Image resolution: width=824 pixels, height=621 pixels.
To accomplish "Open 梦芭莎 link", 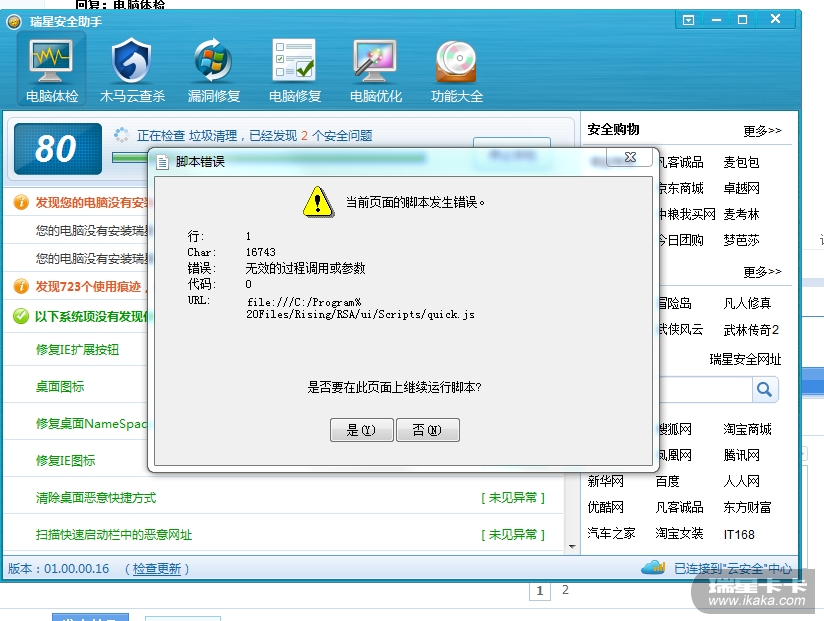I will click(x=741, y=240).
